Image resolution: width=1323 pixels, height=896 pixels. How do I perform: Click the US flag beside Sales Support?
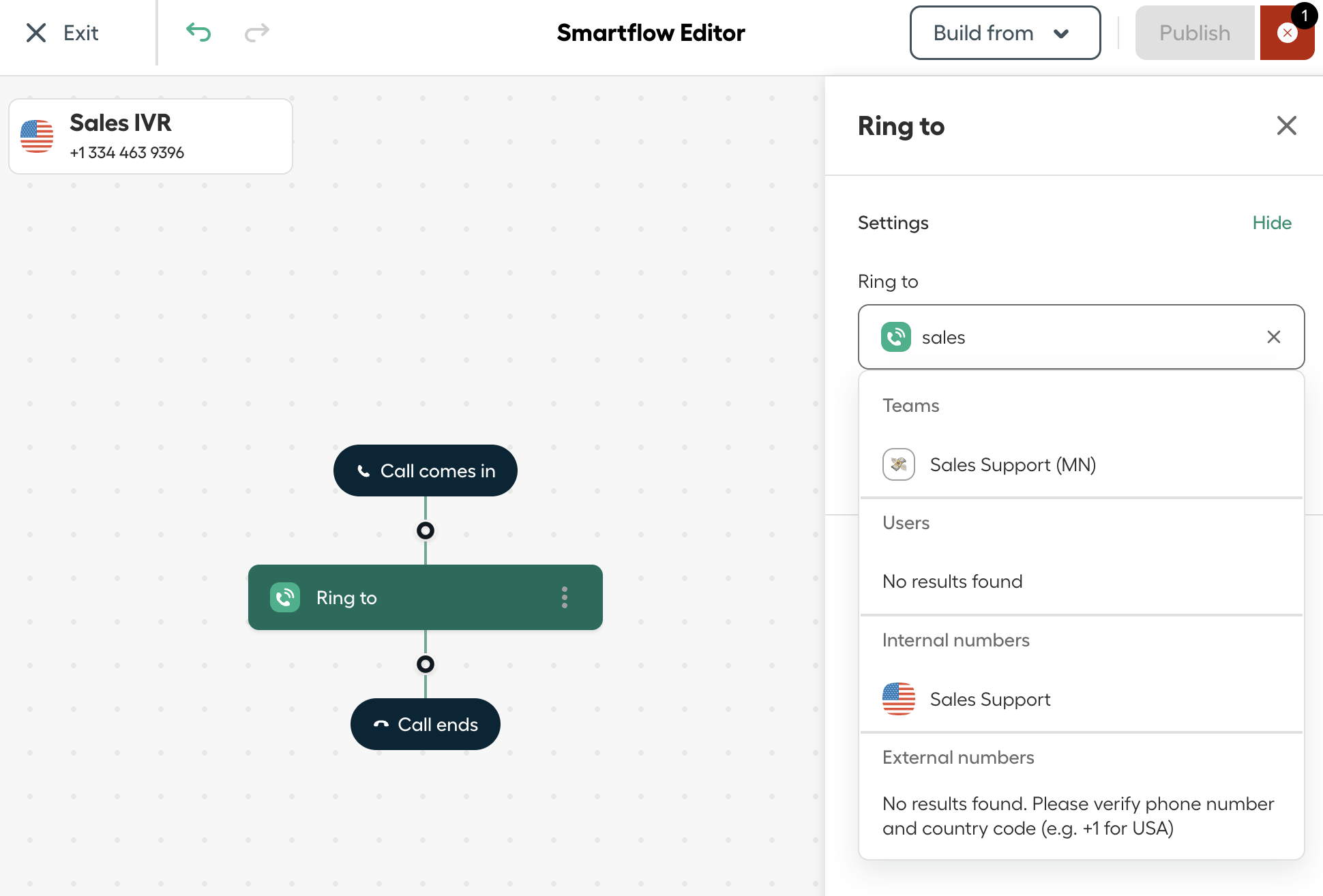[x=899, y=699]
